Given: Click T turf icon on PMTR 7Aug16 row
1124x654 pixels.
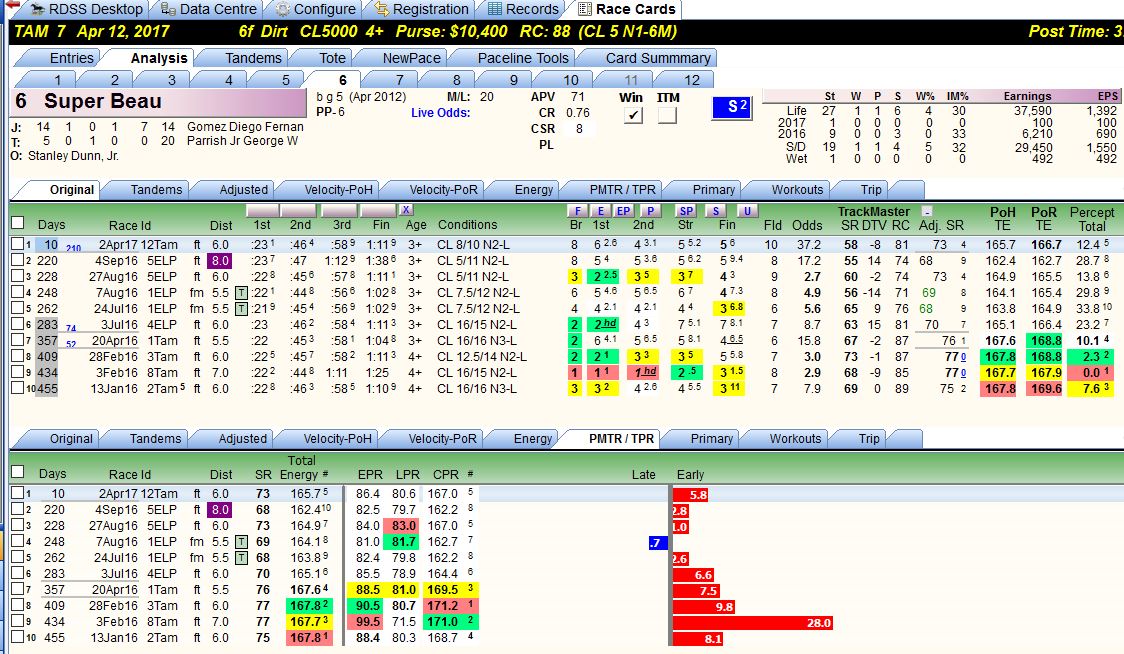Looking at the screenshot, I should 242,541.
